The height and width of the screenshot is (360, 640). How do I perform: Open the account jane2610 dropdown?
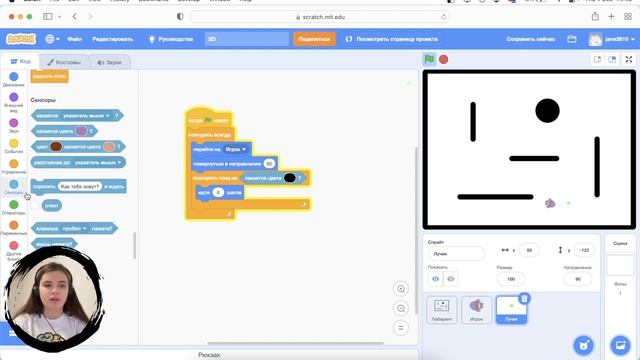[612, 39]
